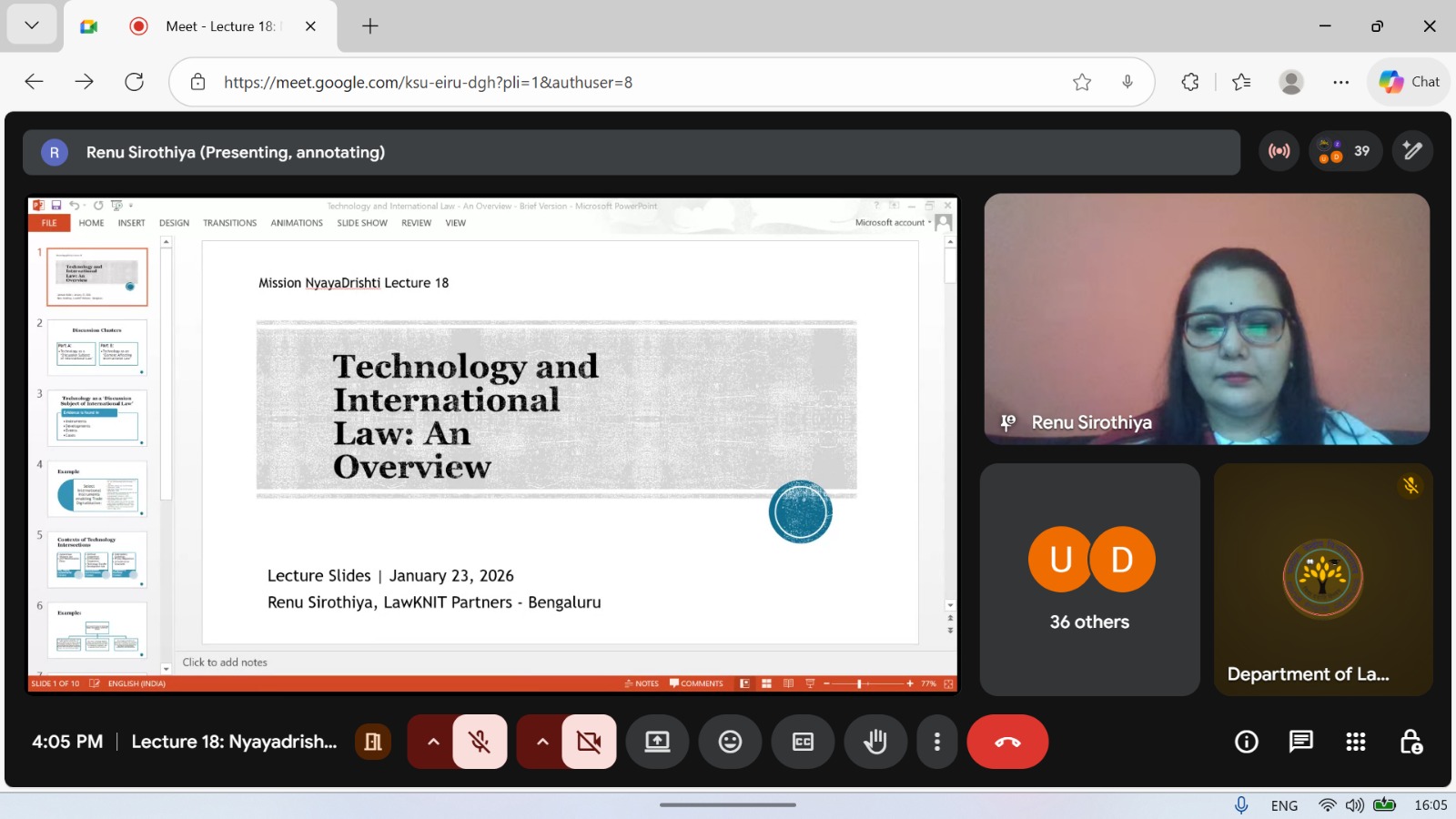The height and width of the screenshot is (819, 1456).
Task: Open a new browser tab
Action: pos(370,26)
